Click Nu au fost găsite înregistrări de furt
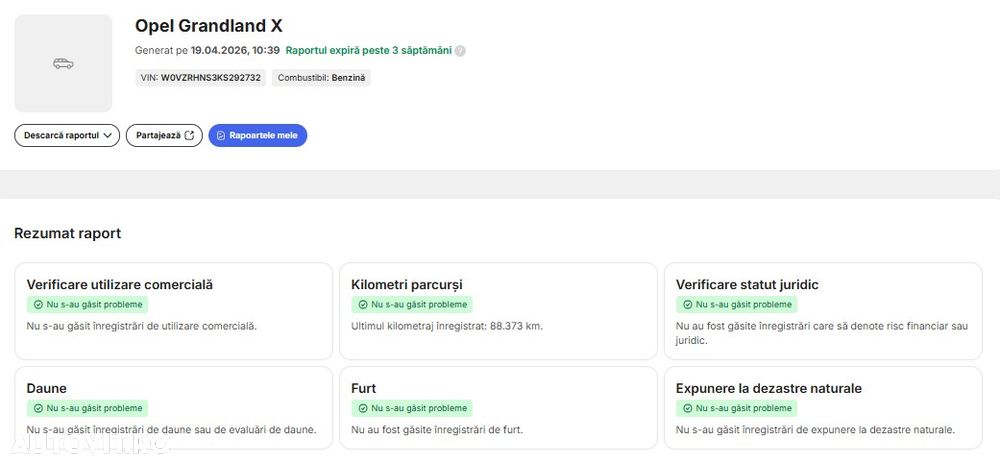 pyautogui.click(x=437, y=430)
